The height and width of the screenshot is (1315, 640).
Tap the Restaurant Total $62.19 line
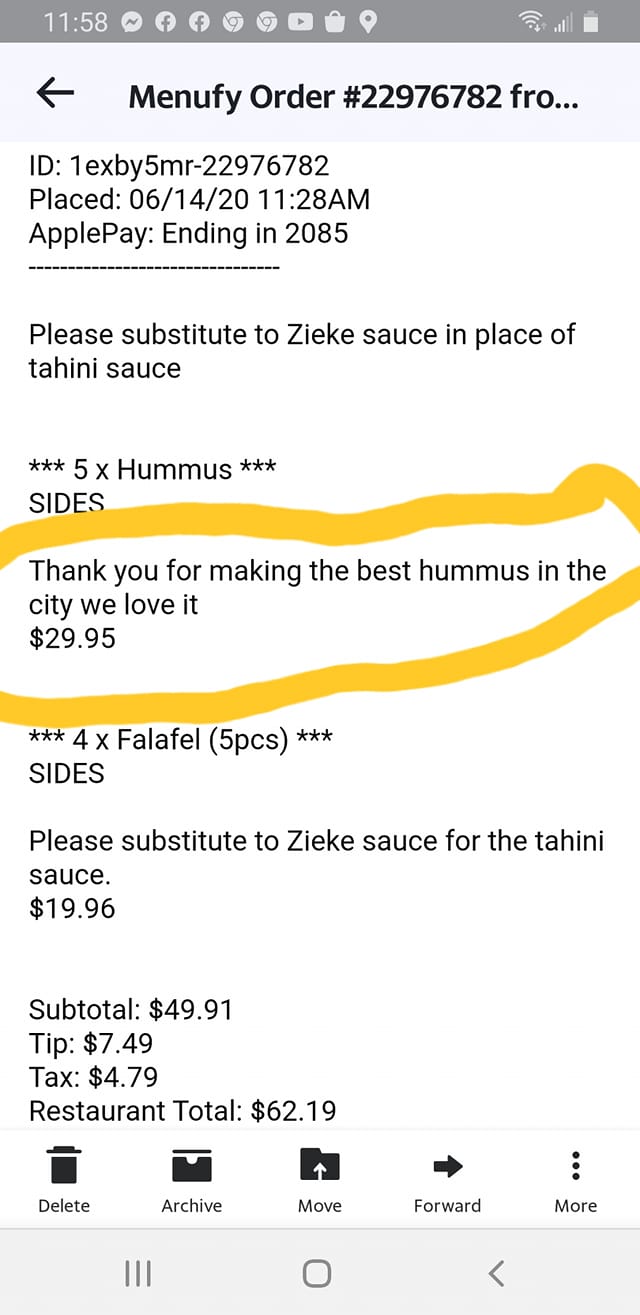pos(183,1110)
